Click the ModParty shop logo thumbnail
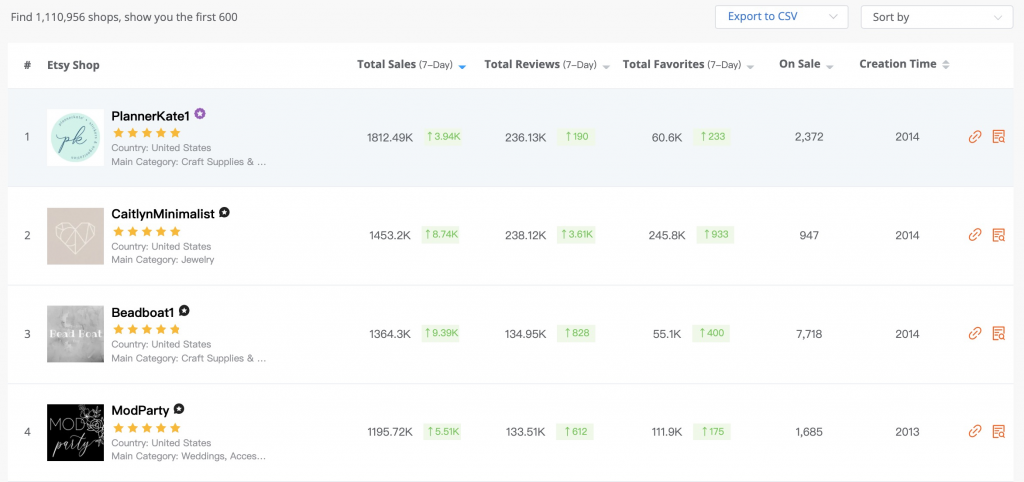The image size is (1024, 482). click(75, 432)
